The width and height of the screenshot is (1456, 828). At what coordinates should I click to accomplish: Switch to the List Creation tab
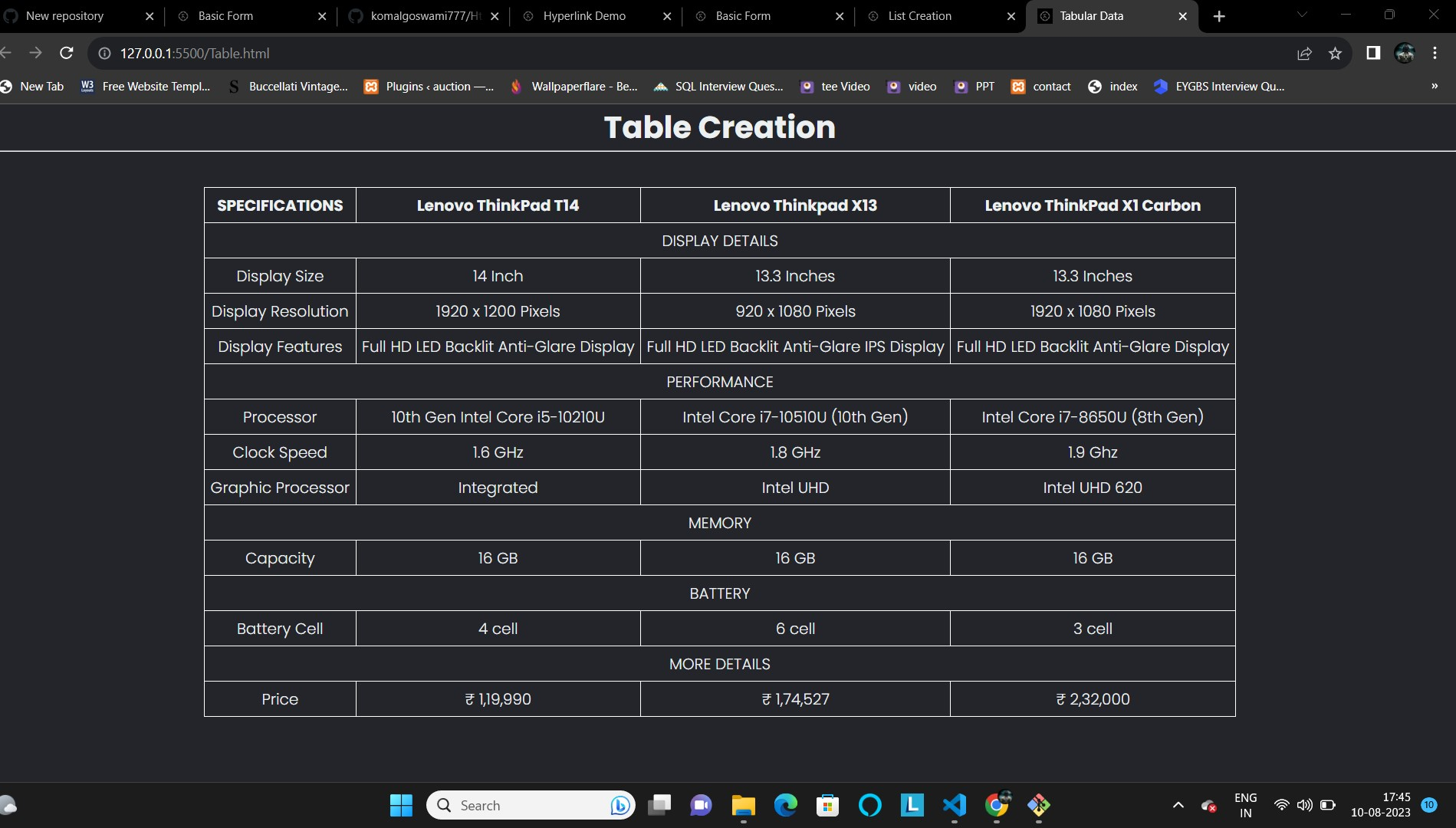[919, 15]
